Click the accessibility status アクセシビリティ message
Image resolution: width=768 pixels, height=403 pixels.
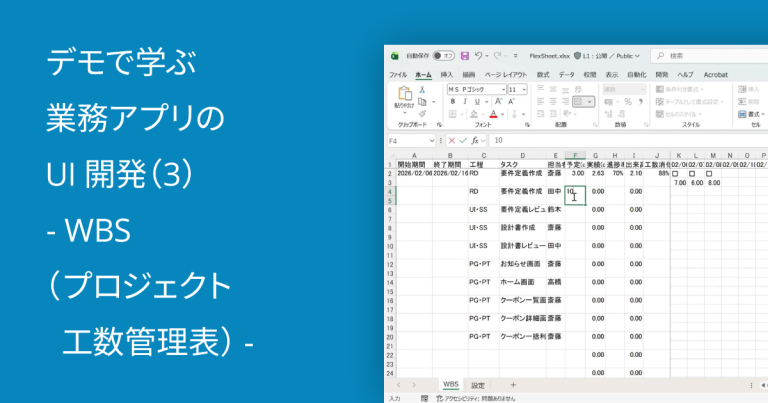tap(476, 399)
